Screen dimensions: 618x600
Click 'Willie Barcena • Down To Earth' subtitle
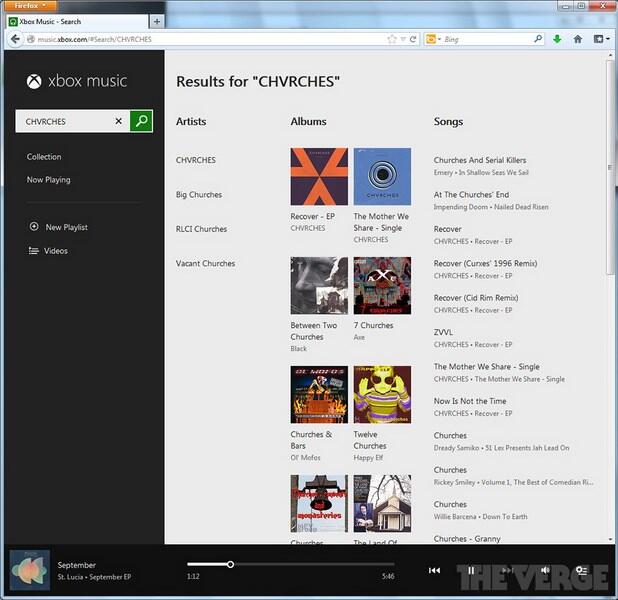point(480,516)
